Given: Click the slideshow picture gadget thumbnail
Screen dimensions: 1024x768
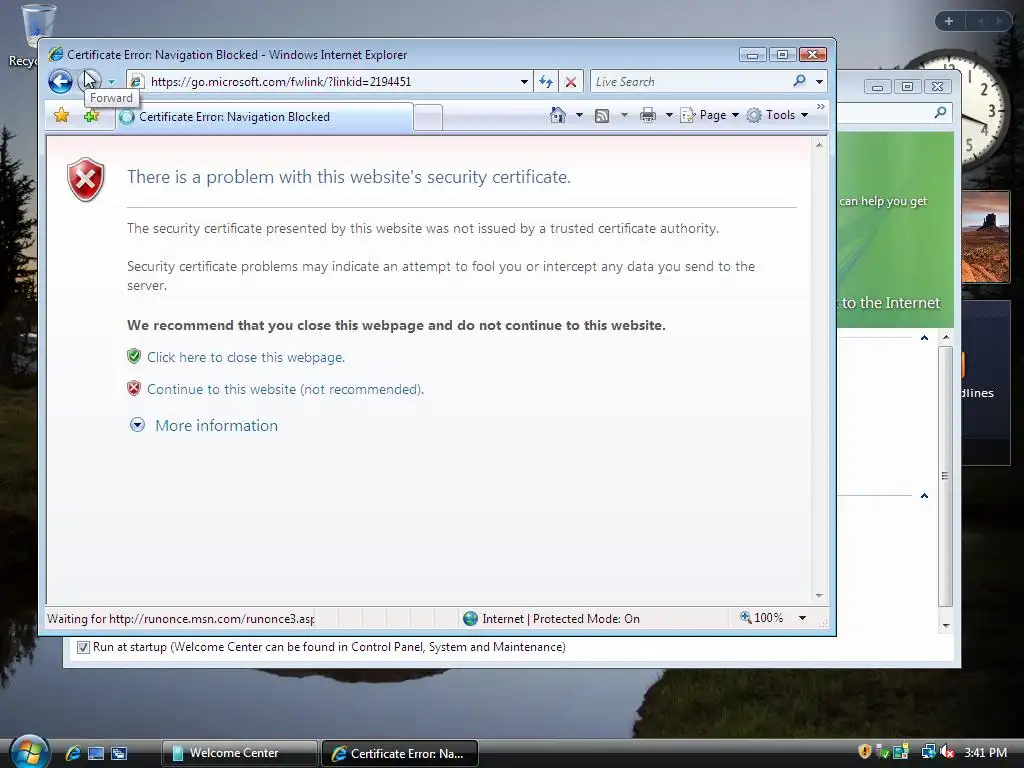Looking at the screenshot, I should [985, 236].
